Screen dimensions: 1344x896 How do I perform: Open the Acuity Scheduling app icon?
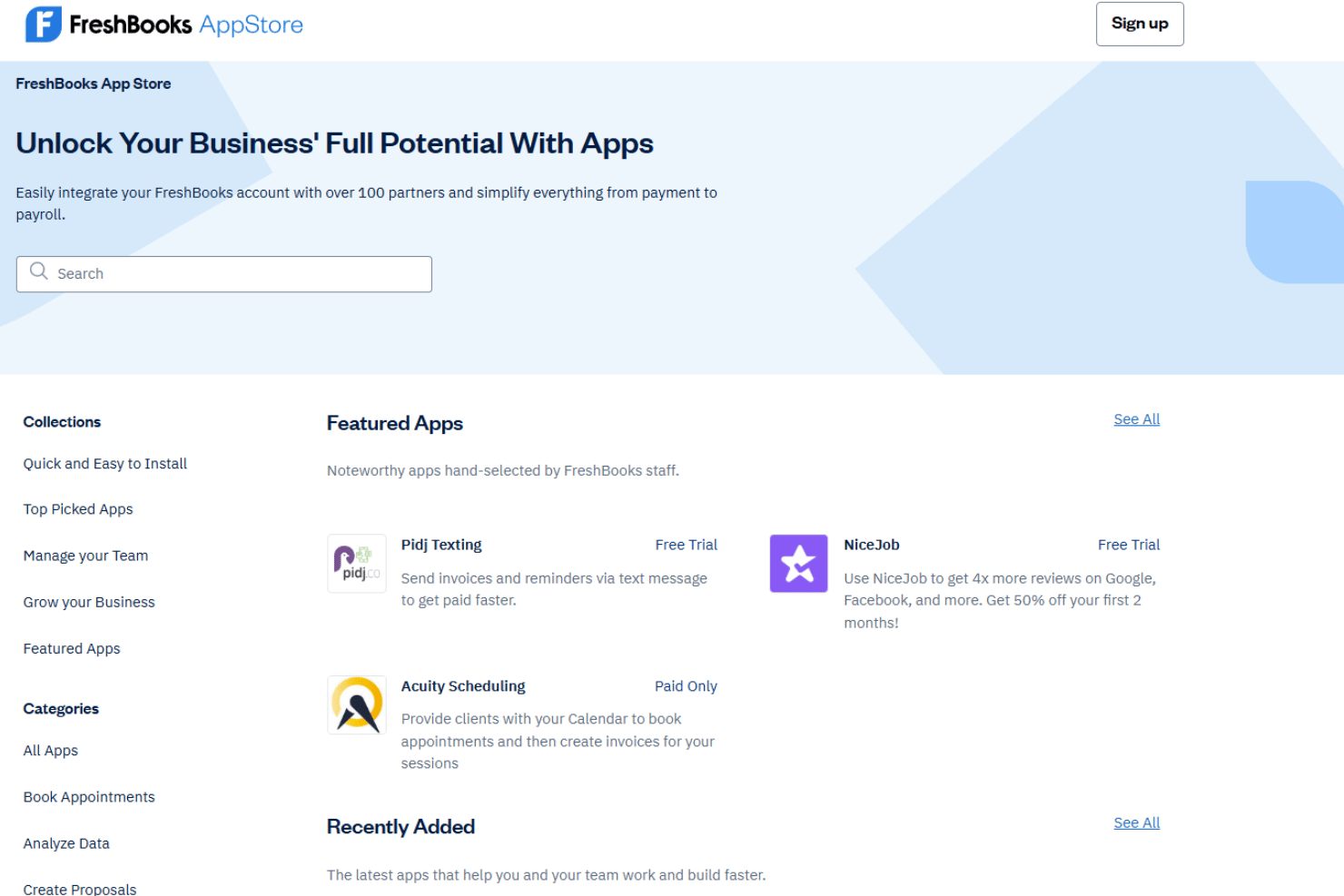357,705
